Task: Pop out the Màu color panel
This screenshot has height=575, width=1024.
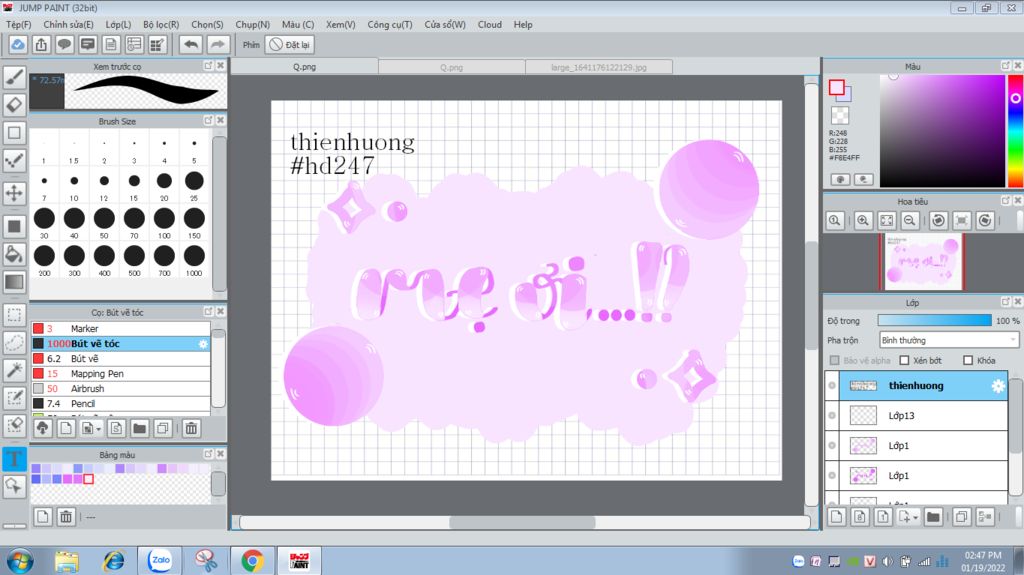Action: 1006,66
